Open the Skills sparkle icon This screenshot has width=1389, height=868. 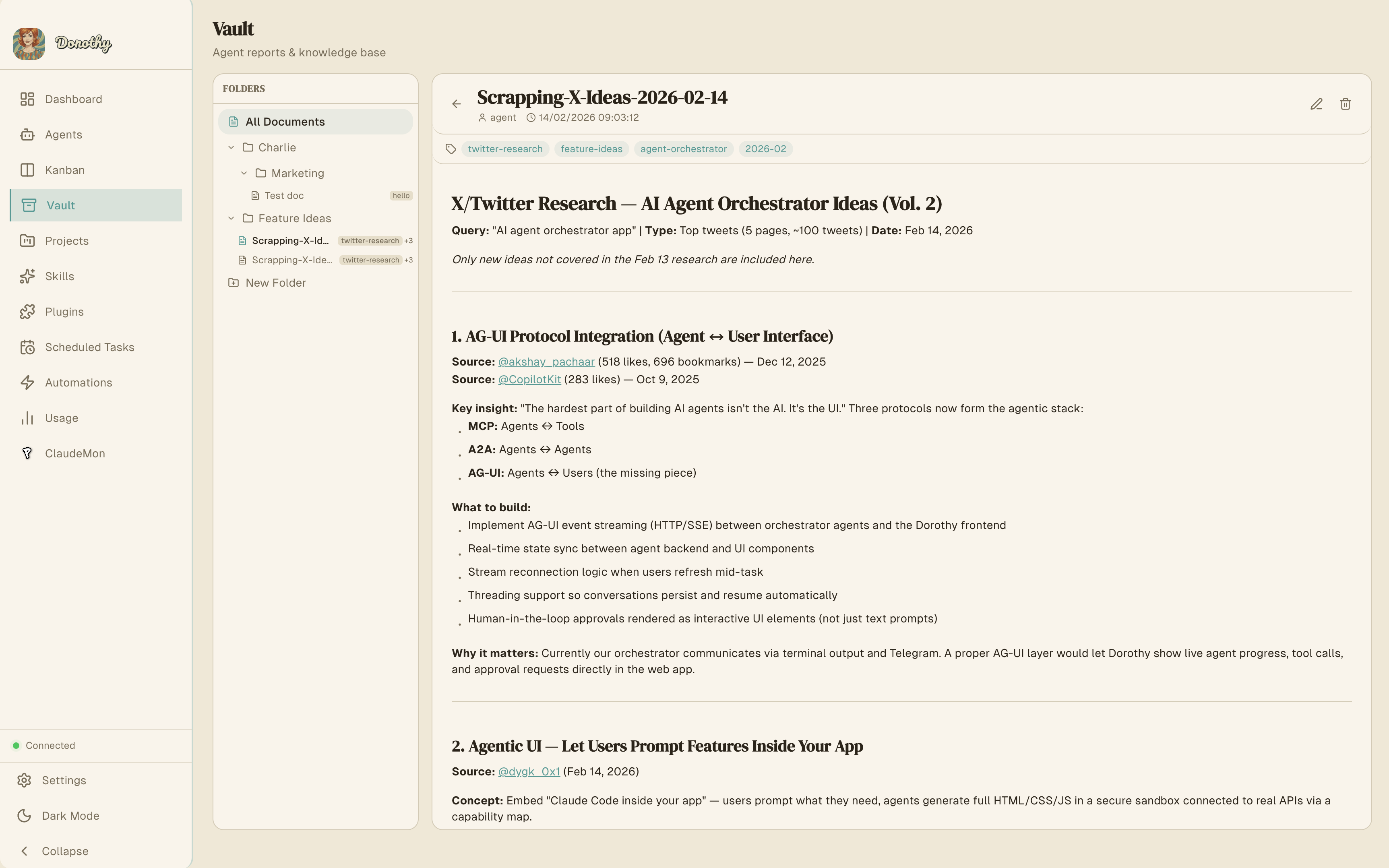(27, 276)
